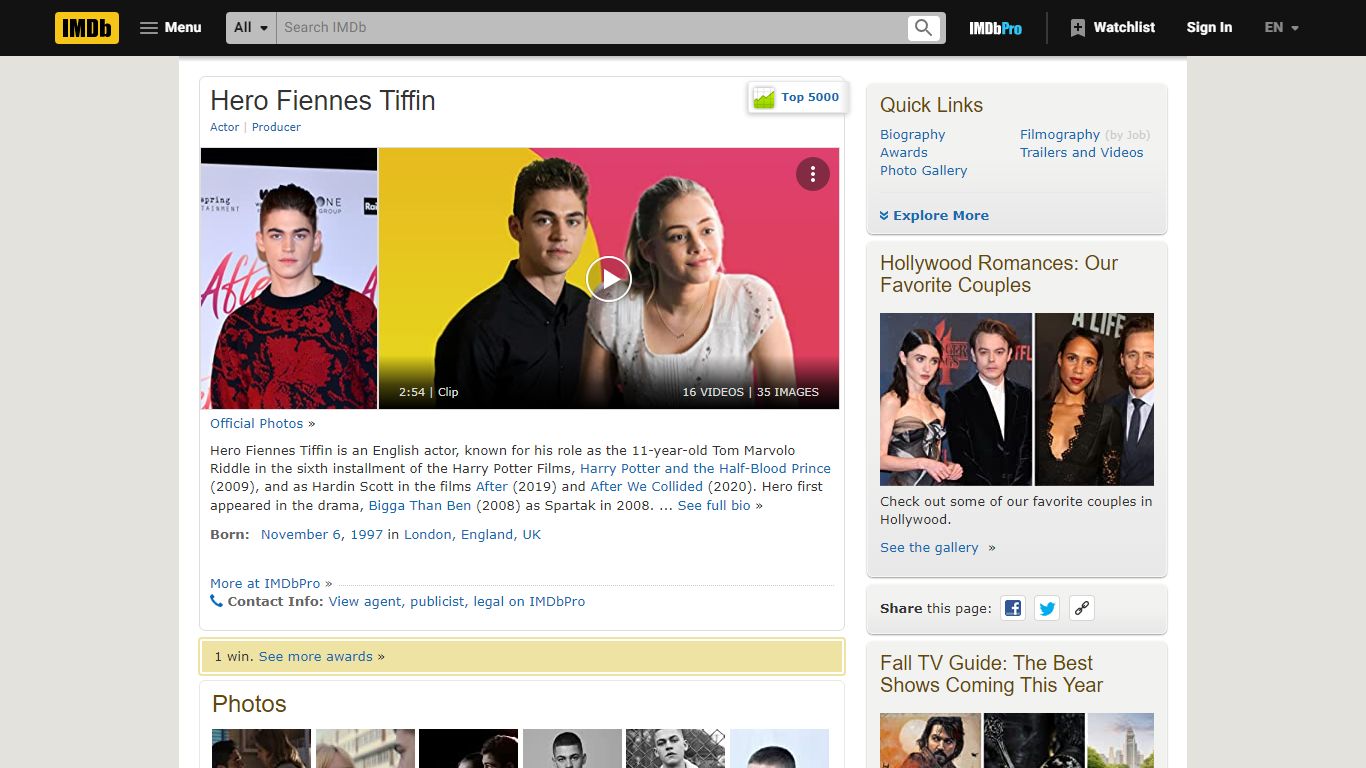Image resolution: width=1366 pixels, height=768 pixels.
Task: Click the IMDb logo
Action: (87, 28)
